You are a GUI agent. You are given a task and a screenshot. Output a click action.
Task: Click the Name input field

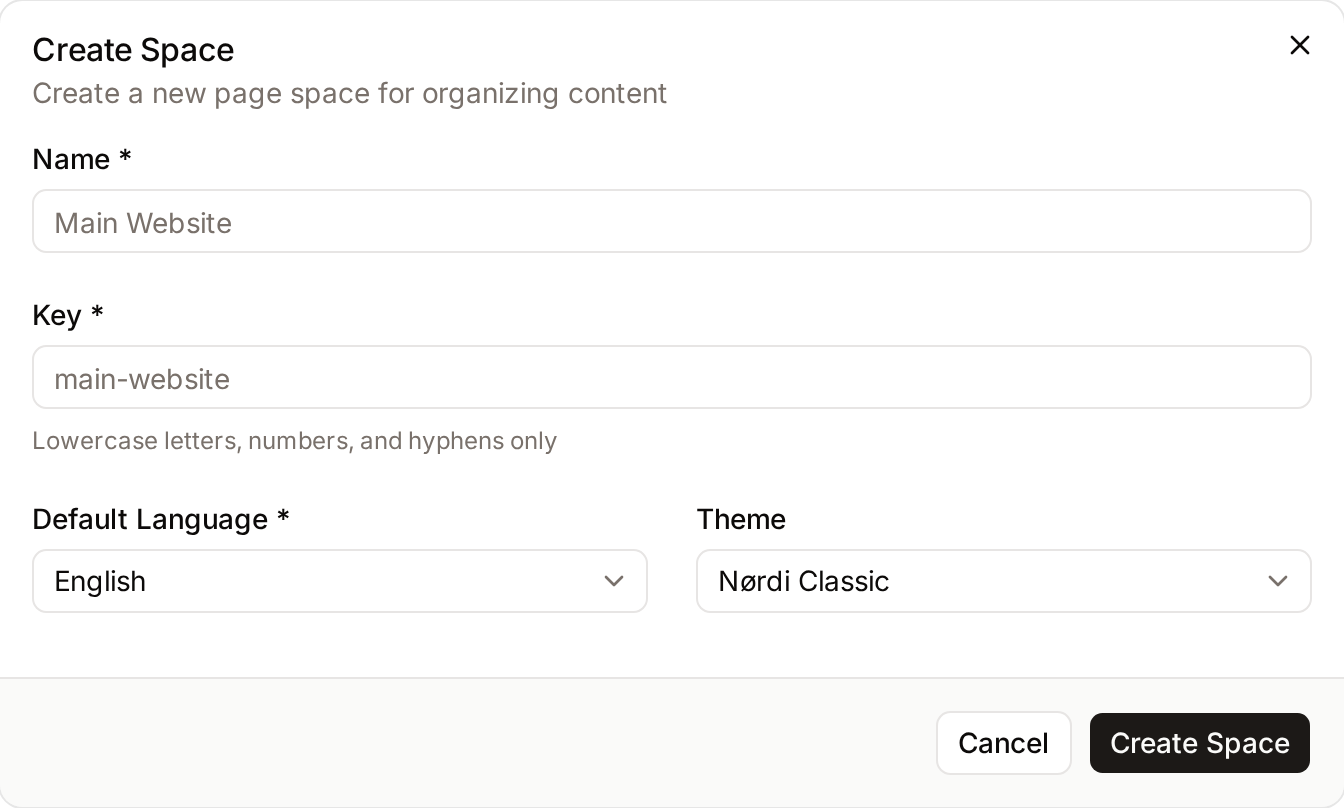coord(672,221)
